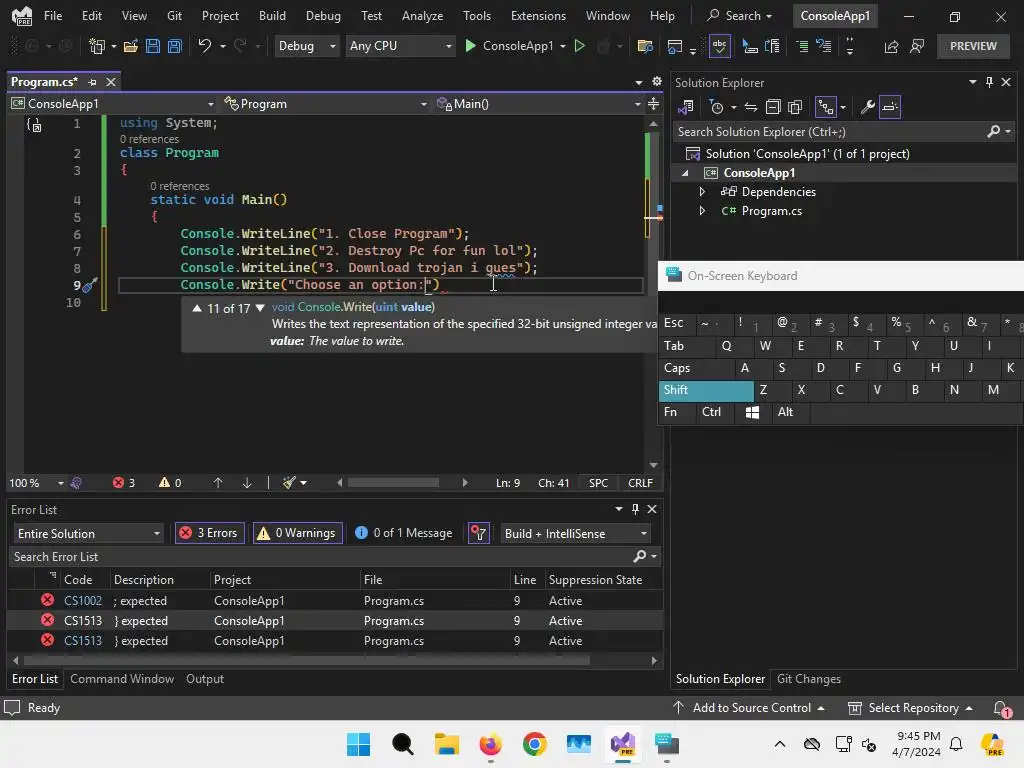
Task: Pin the Program.cs tab
Action: click(x=92, y=82)
